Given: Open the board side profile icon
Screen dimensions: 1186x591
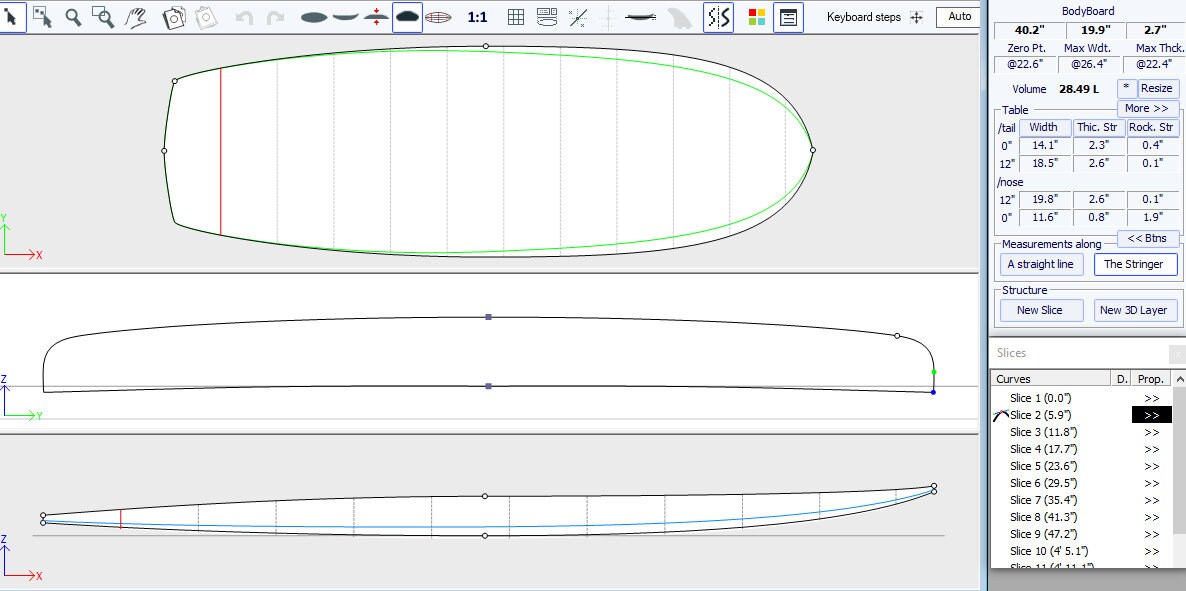Looking at the screenshot, I should pyautogui.click(x=641, y=17).
